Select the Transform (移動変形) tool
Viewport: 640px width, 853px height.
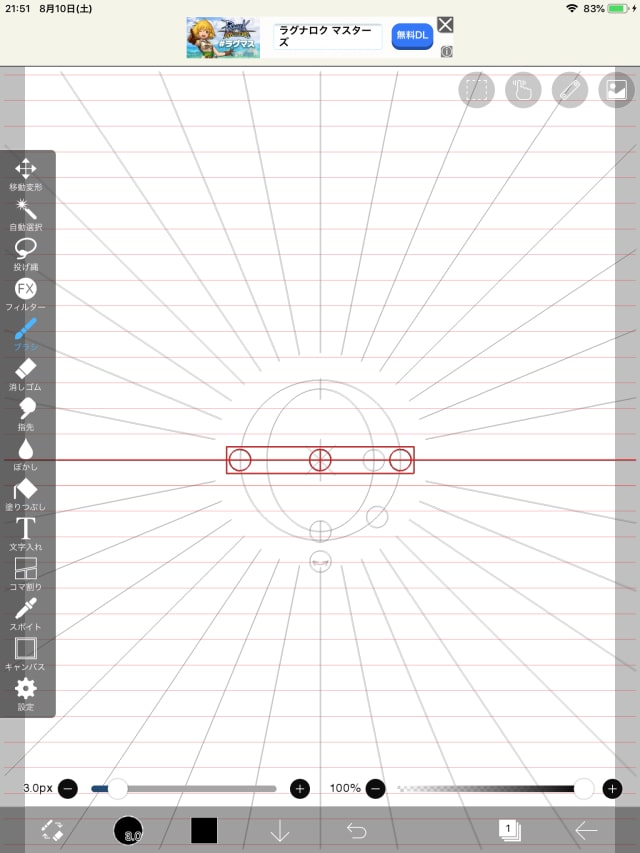[26, 175]
